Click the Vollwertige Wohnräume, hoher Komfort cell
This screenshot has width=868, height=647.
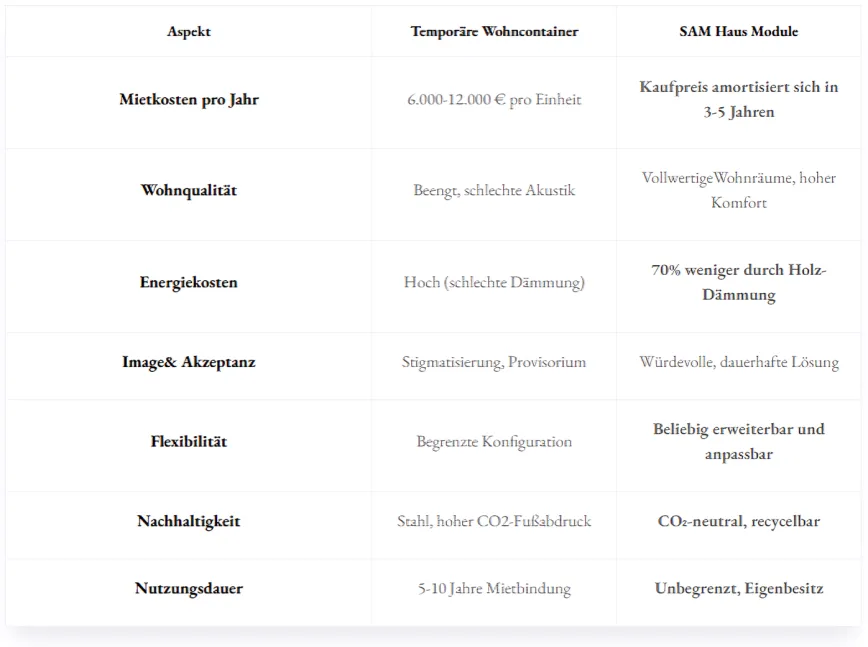coord(738,190)
